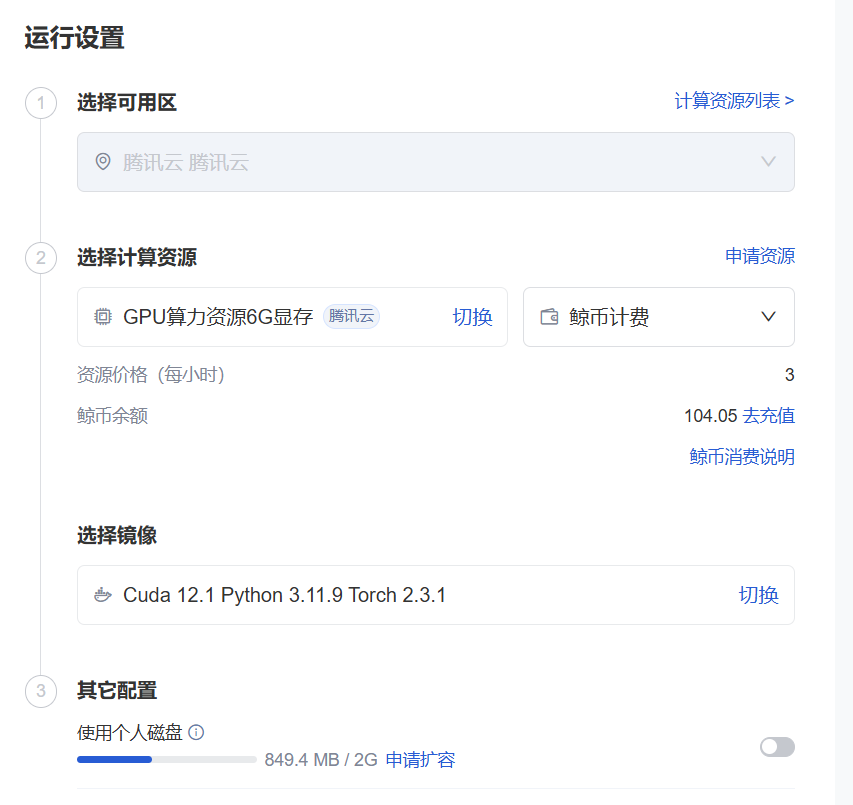Viewport: 853px width, 805px height.
Task: Click the GPU chip icon beside GPU算力资源6G显存
Action: (103, 317)
